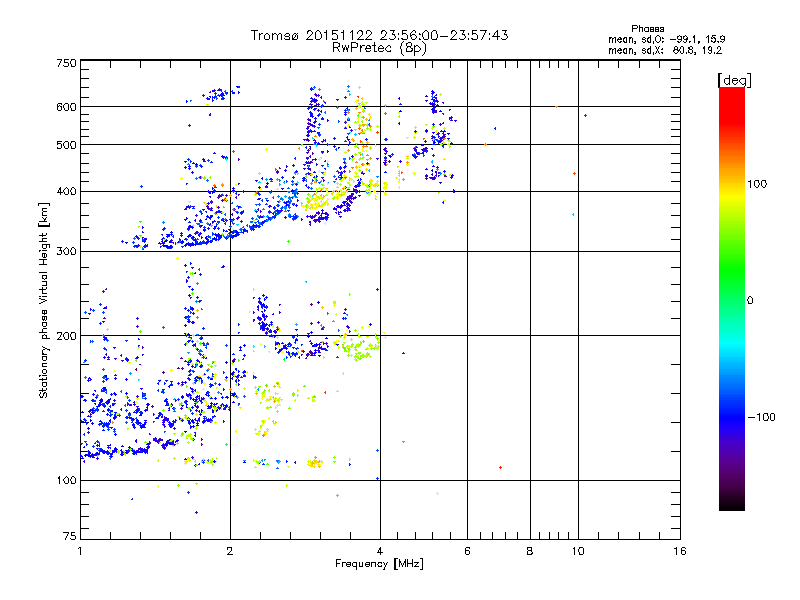Viewport: 800px width, 600px height.
Task: Click the x-axis tick label '4'
Action: 380,551
